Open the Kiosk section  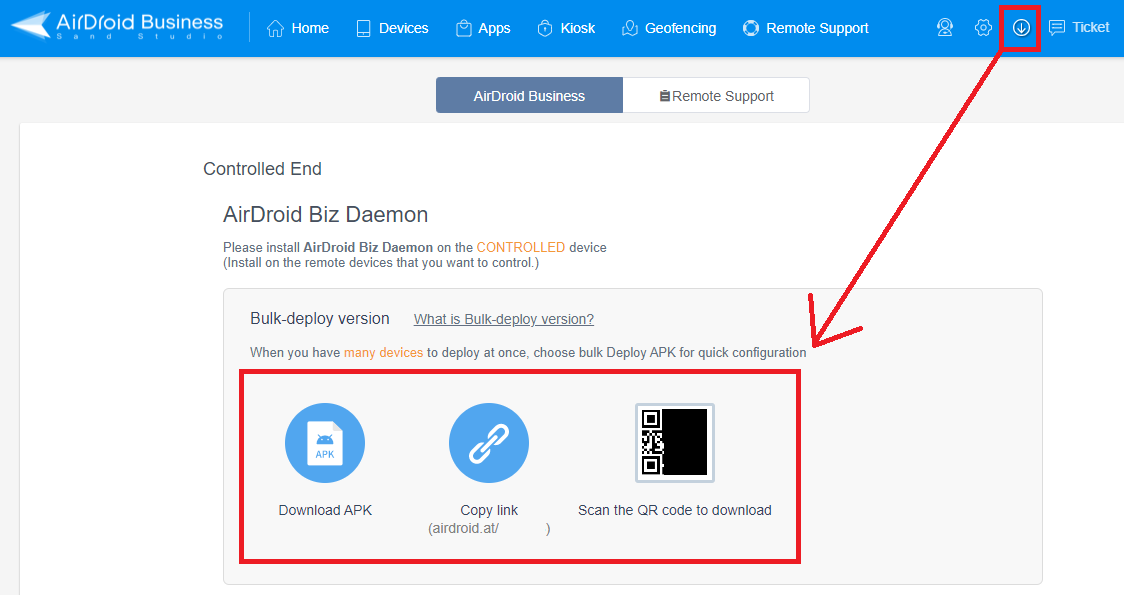click(566, 28)
